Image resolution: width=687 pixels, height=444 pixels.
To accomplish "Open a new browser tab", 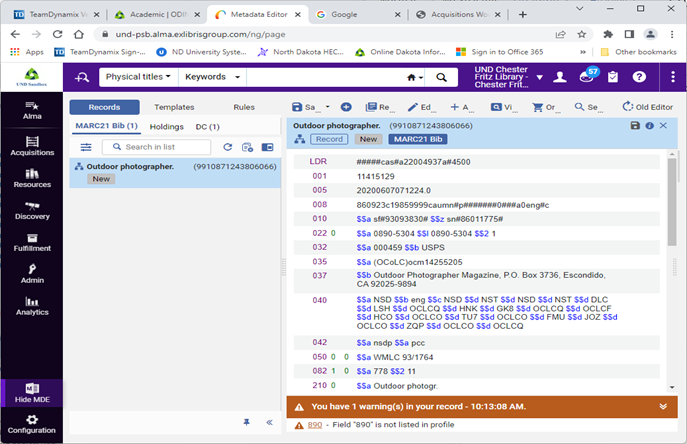I will [x=522, y=14].
